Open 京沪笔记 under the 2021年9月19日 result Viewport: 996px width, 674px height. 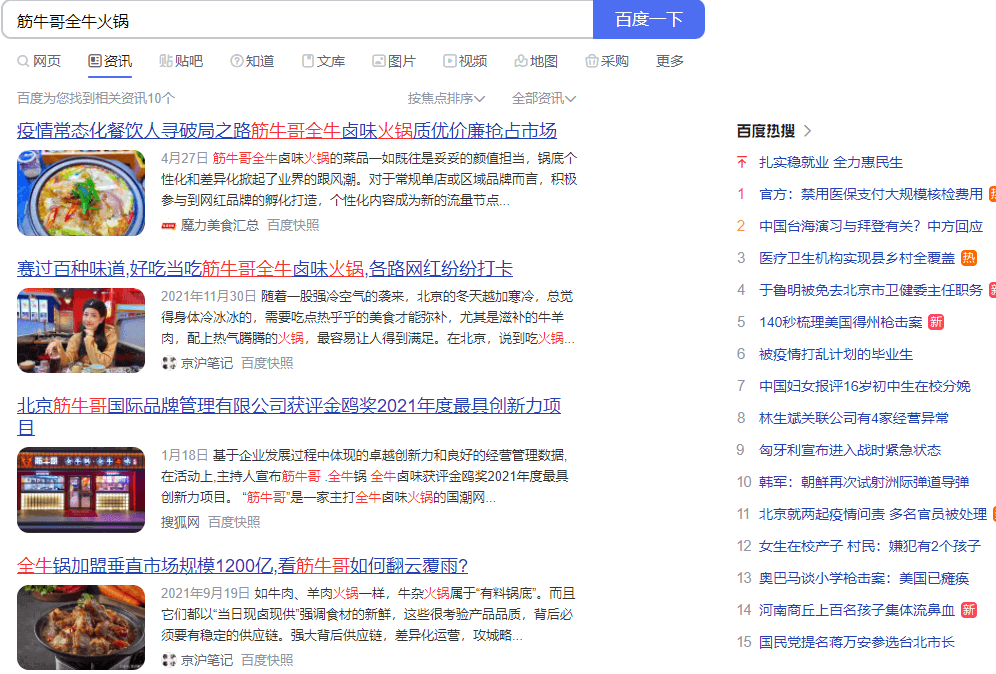click(207, 661)
